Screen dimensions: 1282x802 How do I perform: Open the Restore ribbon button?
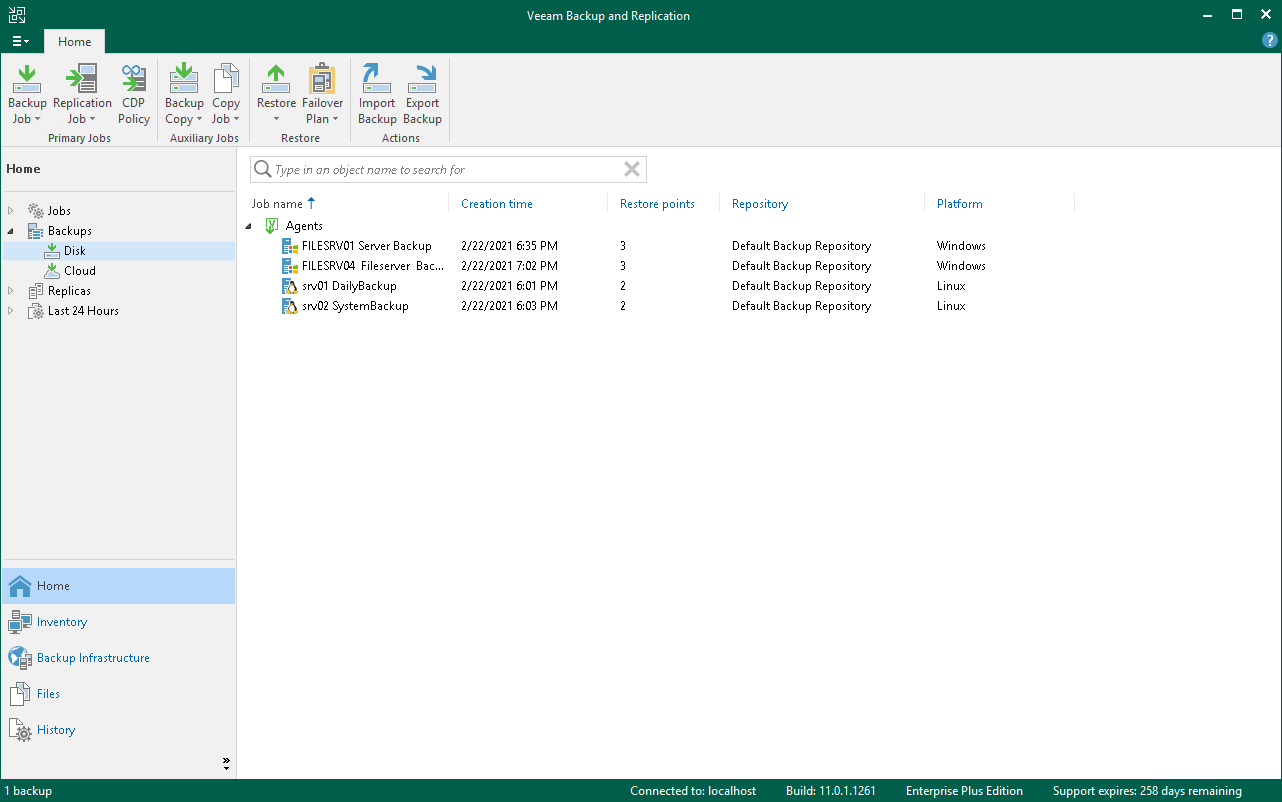(276, 95)
